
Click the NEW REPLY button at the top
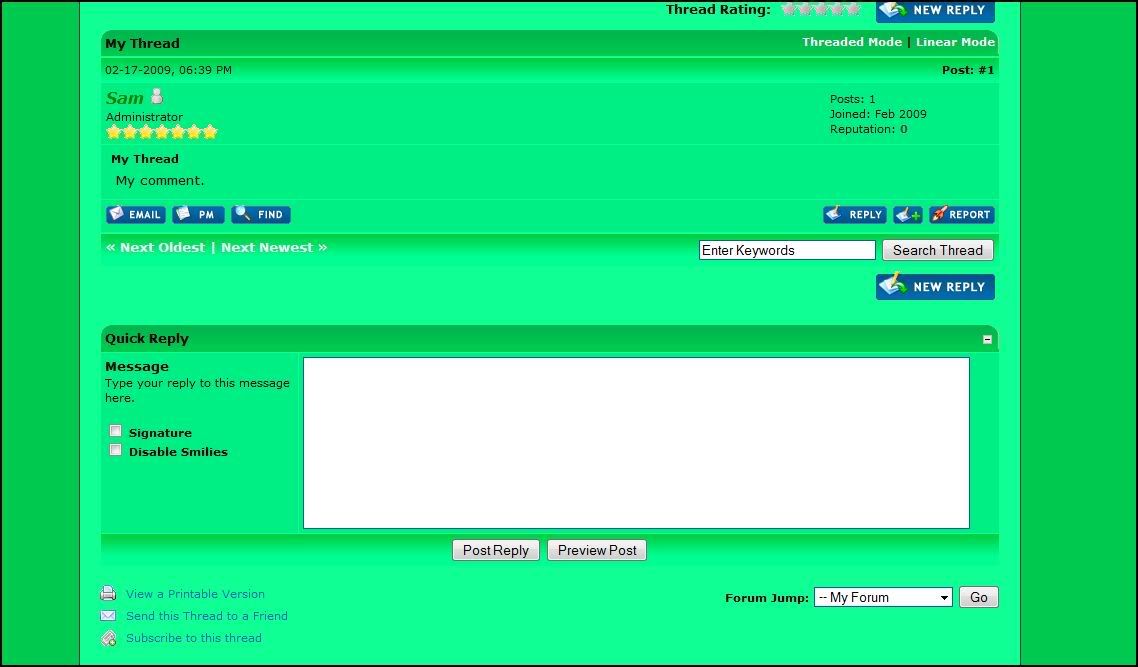point(935,11)
